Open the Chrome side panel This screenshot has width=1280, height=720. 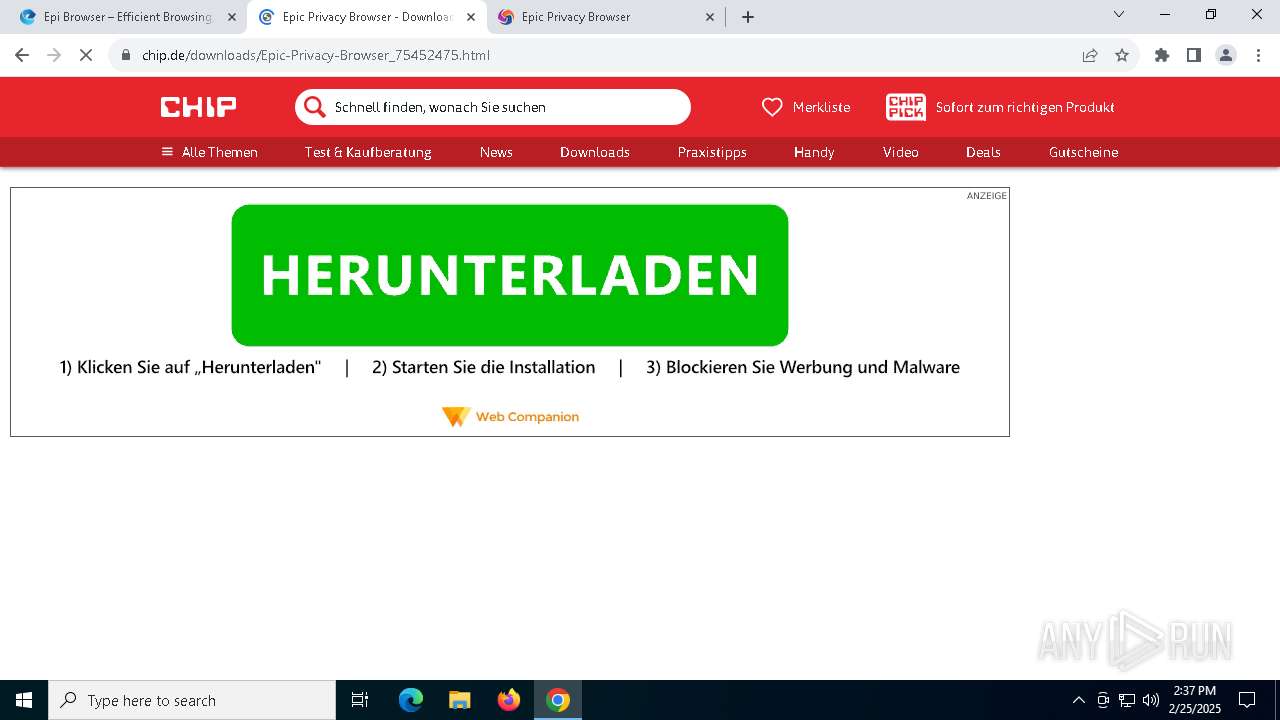1194,55
